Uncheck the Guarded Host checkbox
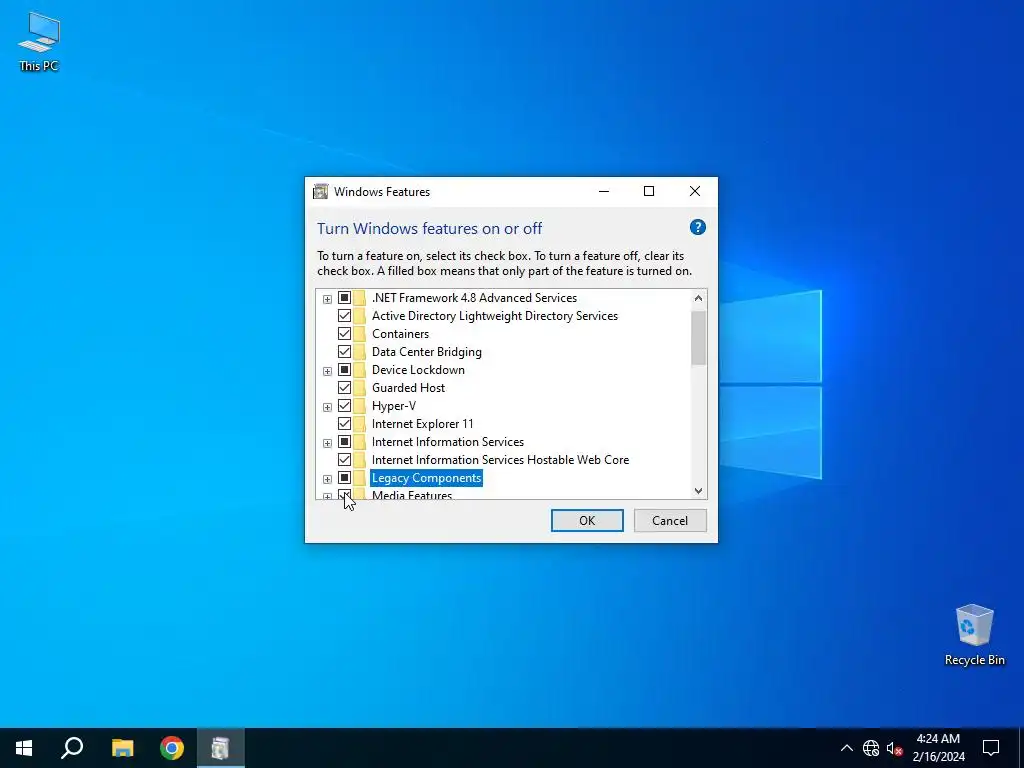Viewport: 1024px width, 768px height. [x=344, y=388]
